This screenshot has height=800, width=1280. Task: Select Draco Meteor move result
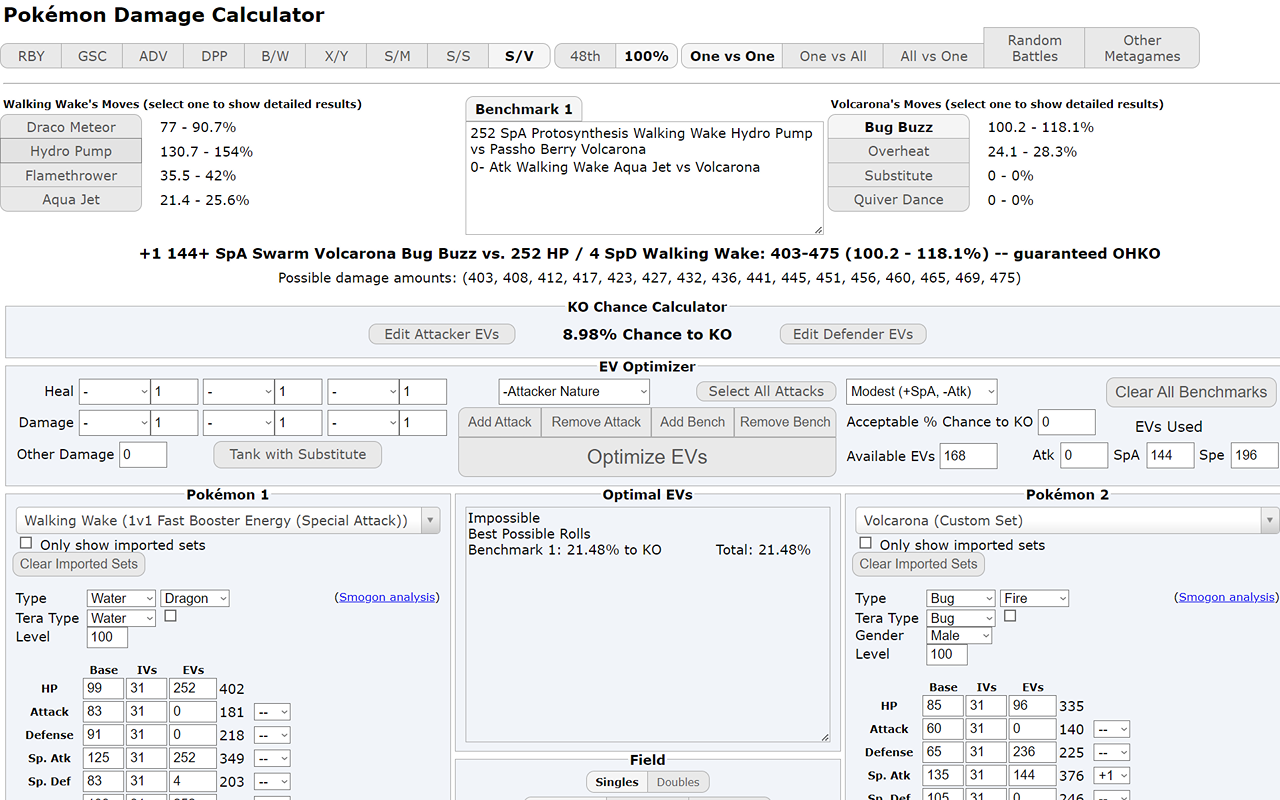click(x=71, y=127)
